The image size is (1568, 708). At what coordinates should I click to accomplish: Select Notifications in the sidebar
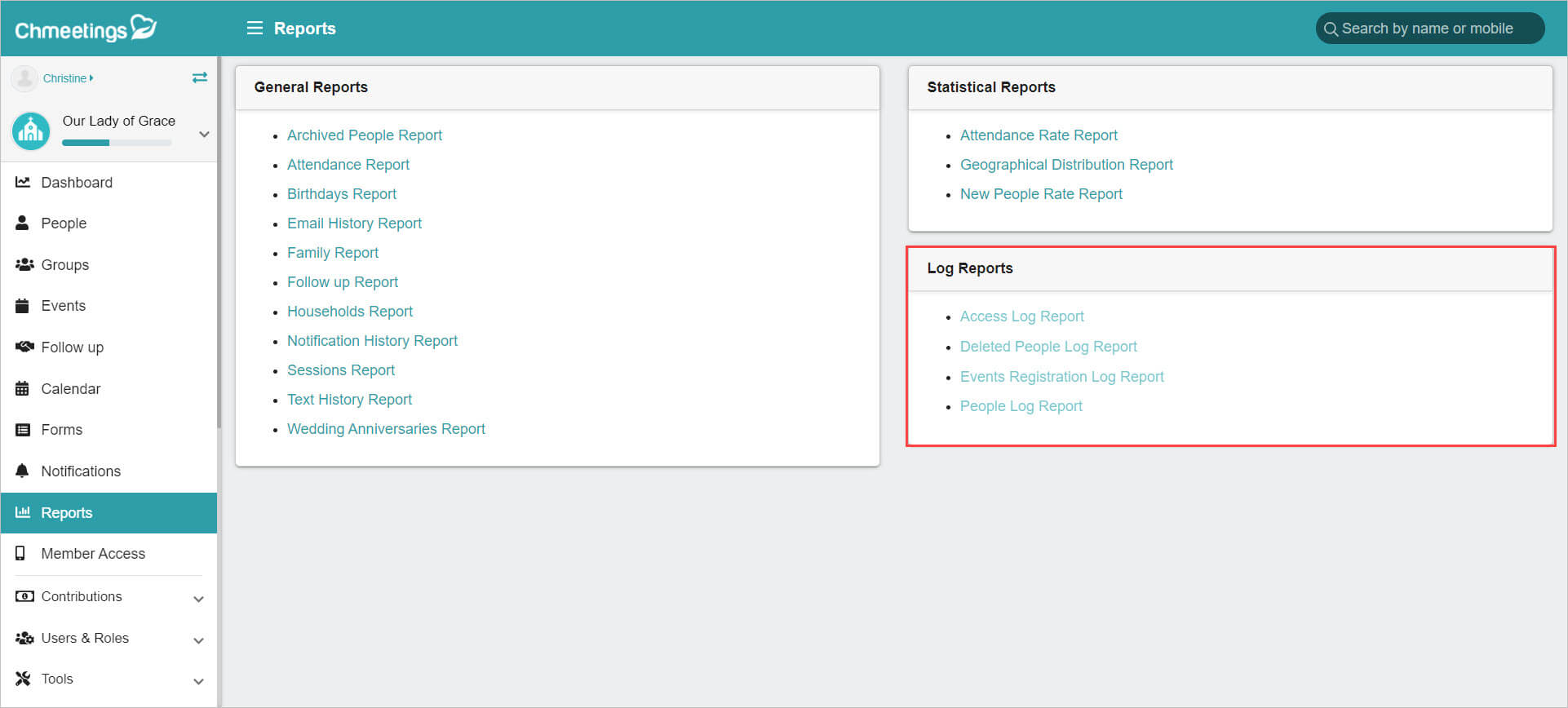[109, 471]
